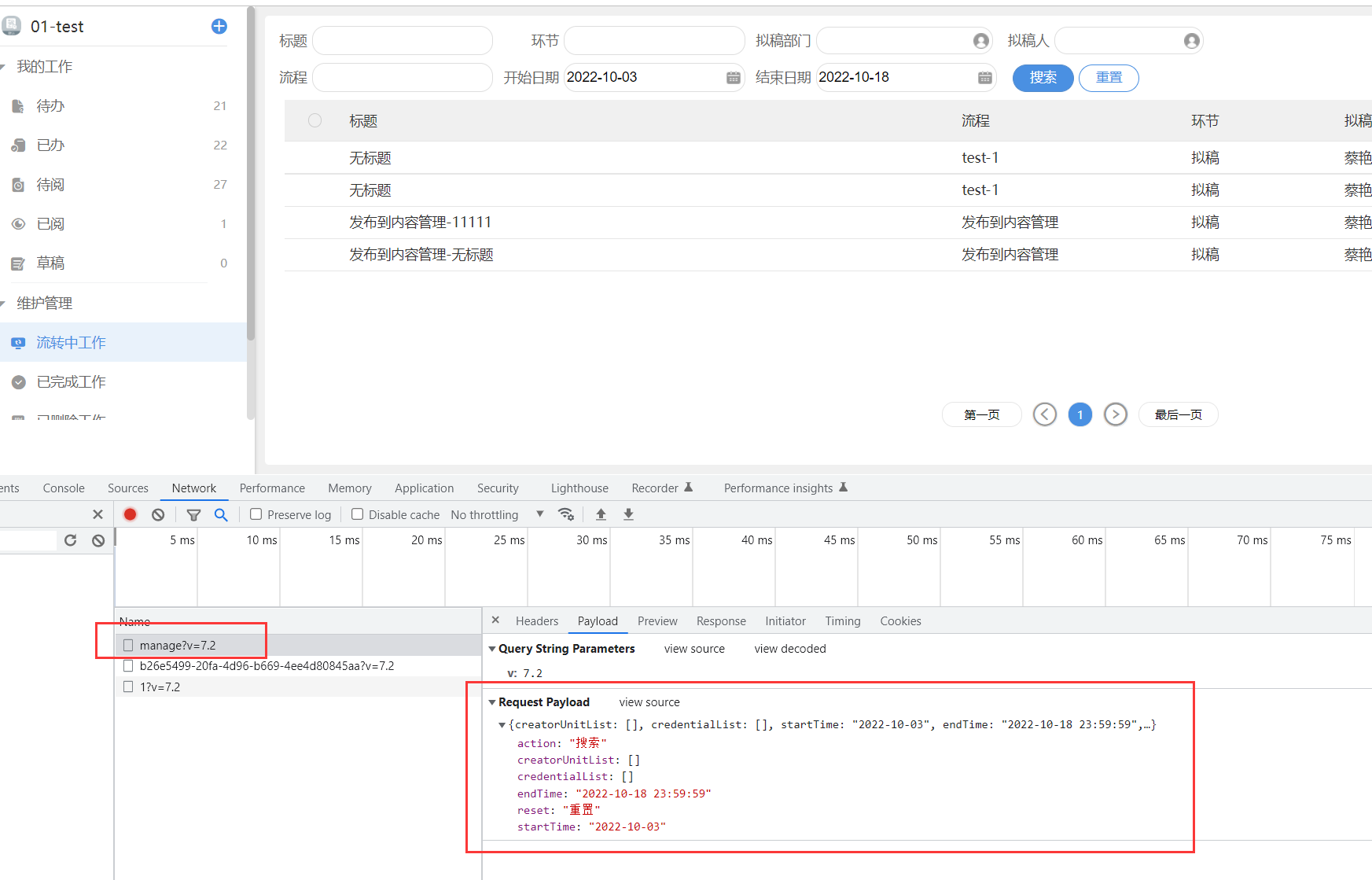The height and width of the screenshot is (880, 1372).
Task: Click the previous page arrow
Action: click(x=1045, y=414)
